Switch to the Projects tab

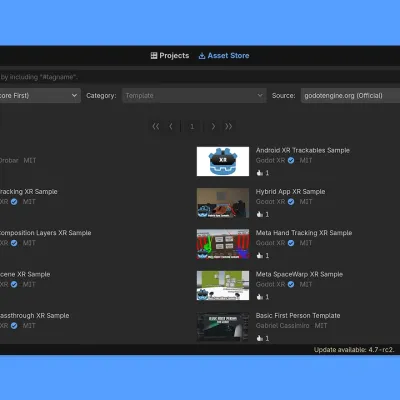(x=170, y=56)
